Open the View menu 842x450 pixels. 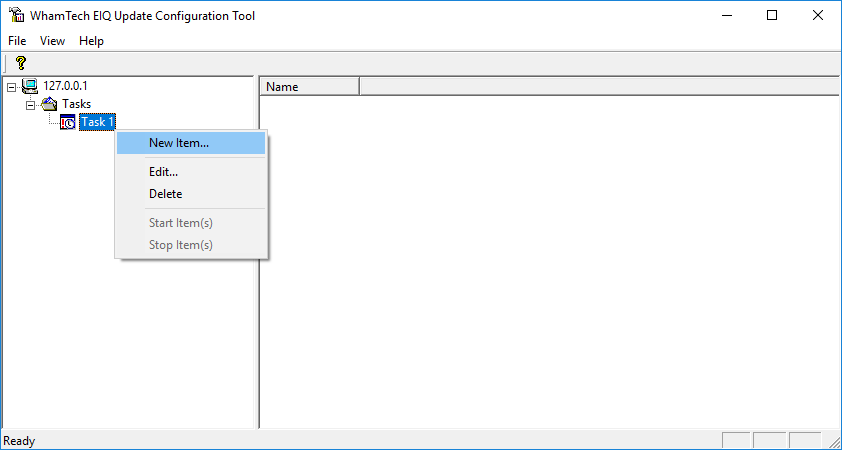(x=53, y=41)
